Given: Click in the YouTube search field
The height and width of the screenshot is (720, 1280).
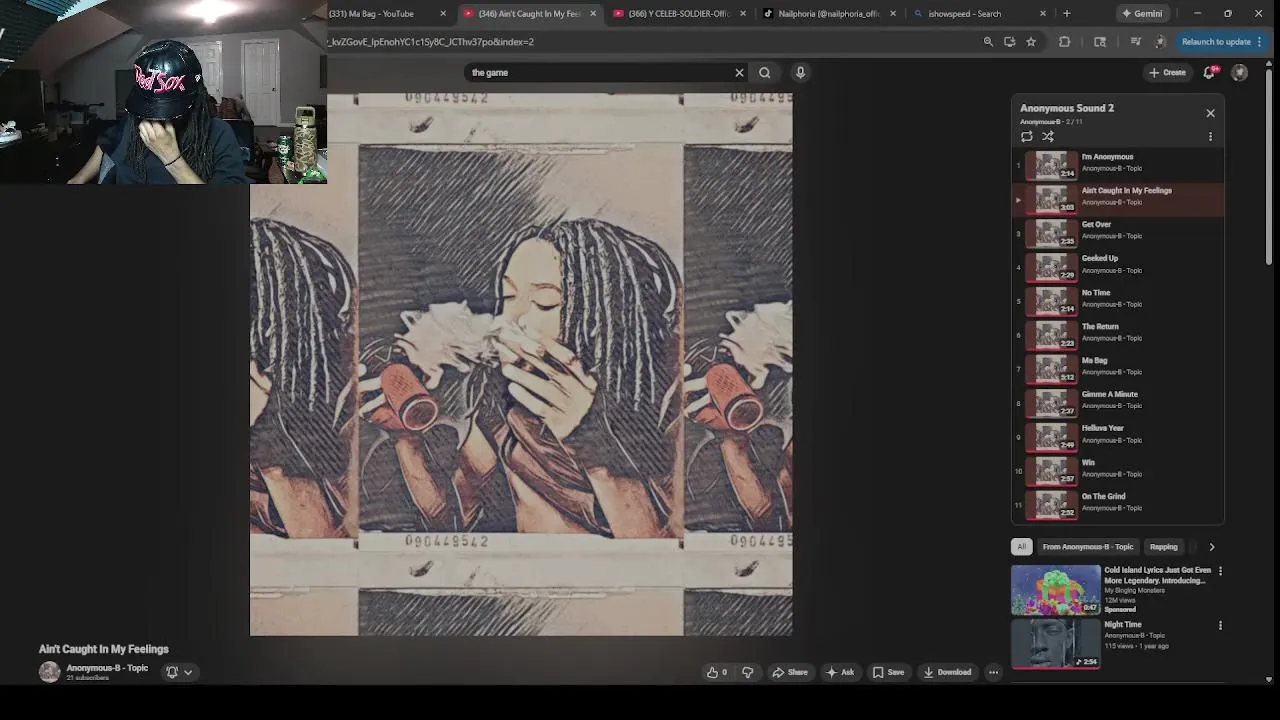Looking at the screenshot, I should 600,72.
